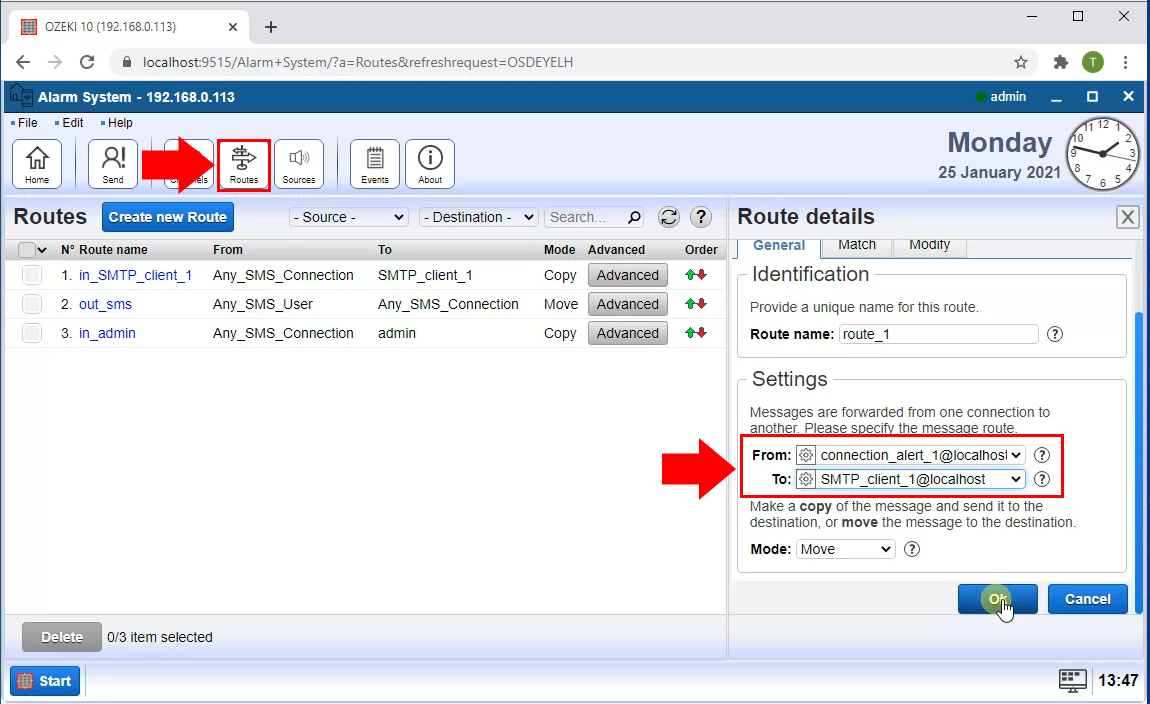Open the Sources toolbar icon
1150x704 pixels.
(x=299, y=164)
